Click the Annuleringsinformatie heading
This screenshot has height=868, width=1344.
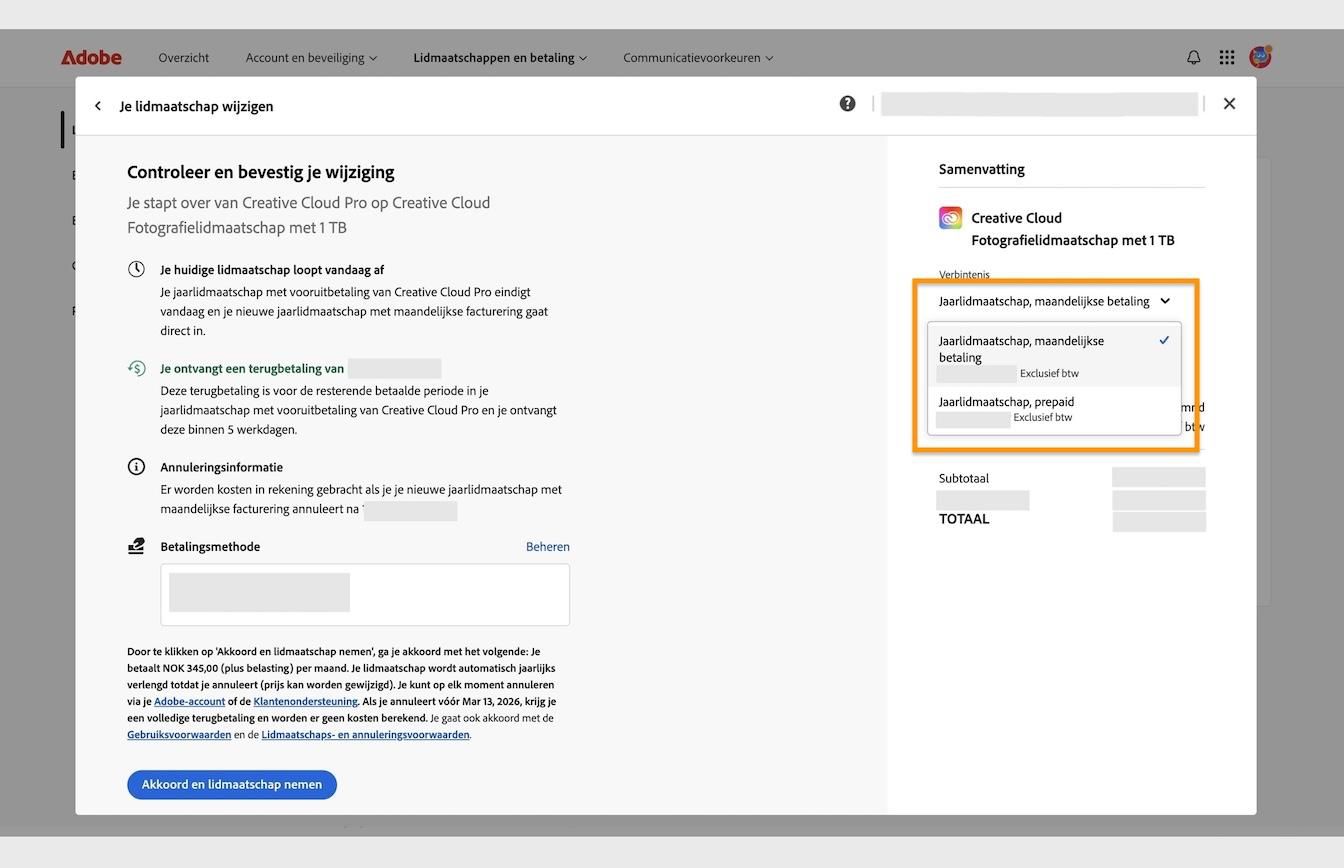click(x=222, y=467)
